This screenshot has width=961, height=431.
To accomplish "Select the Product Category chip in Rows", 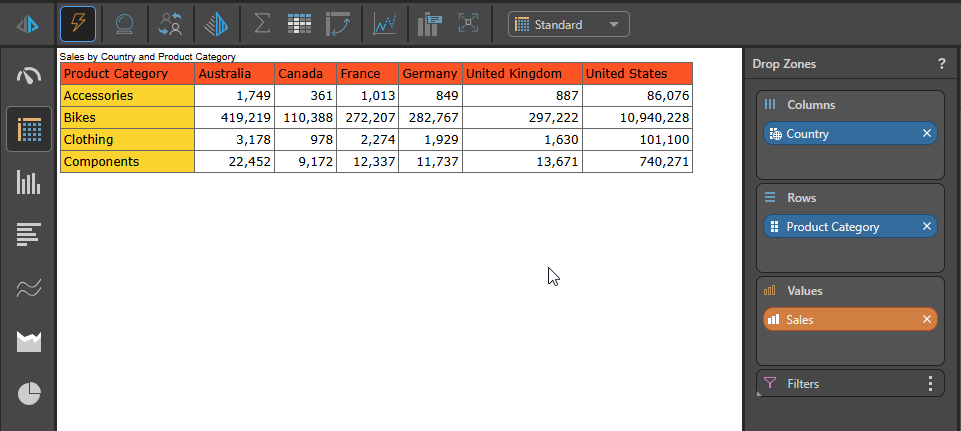I will (x=850, y=227).
